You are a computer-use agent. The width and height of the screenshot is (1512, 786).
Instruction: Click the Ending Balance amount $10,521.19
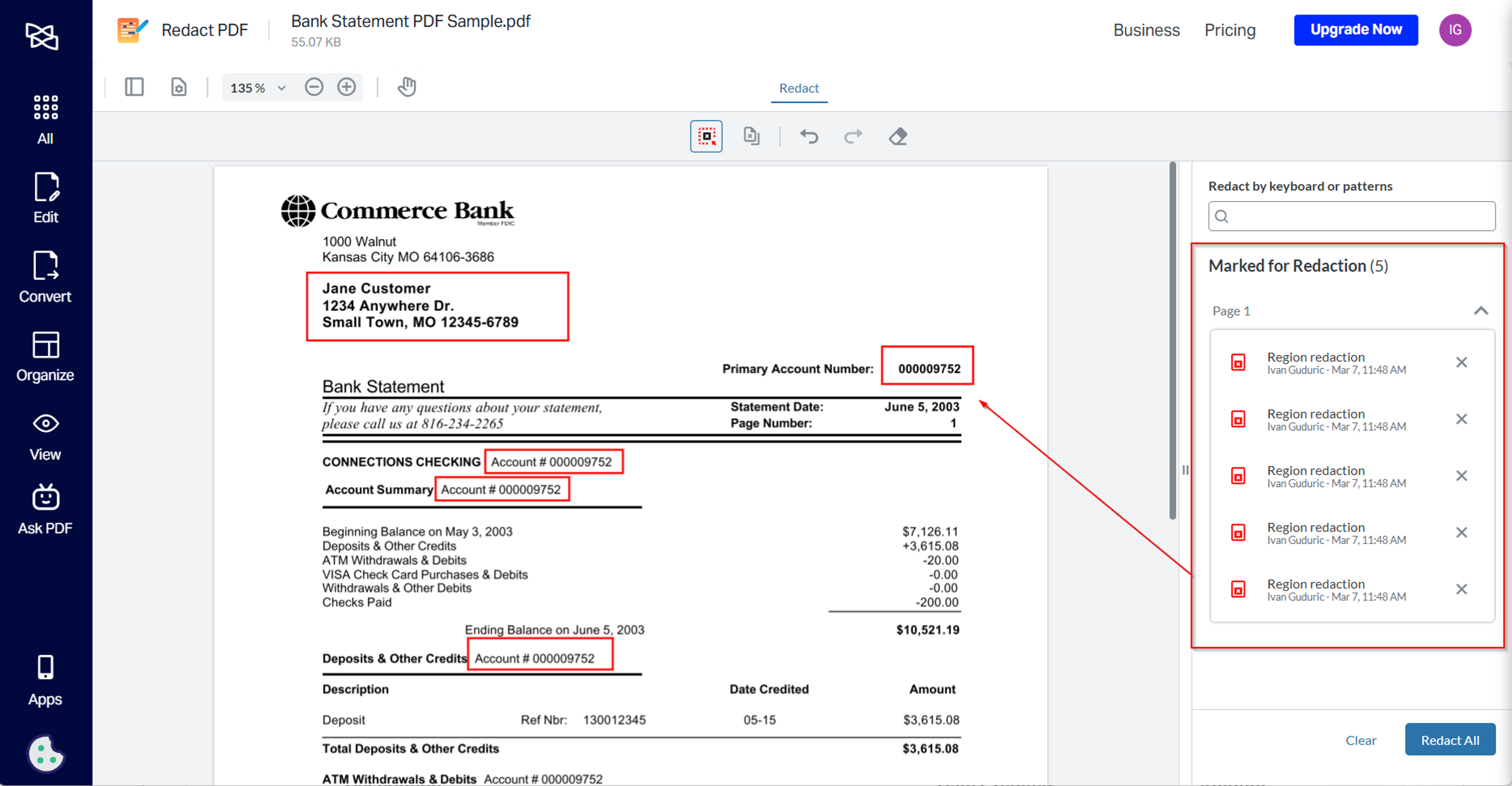927,630
